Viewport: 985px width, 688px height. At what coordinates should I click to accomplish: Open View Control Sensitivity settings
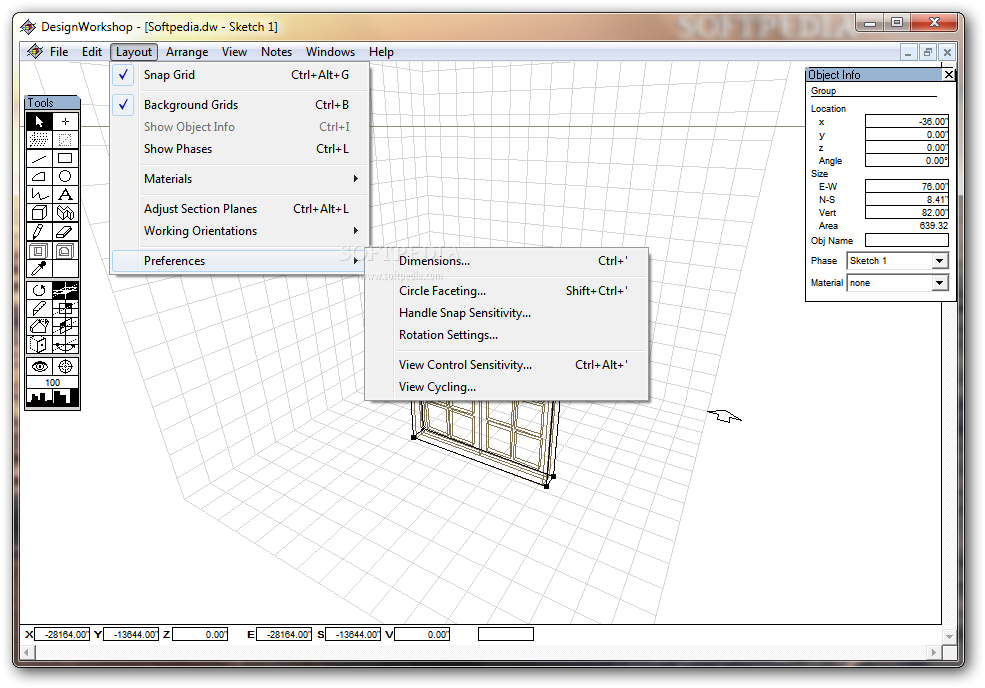pos(506,365)
